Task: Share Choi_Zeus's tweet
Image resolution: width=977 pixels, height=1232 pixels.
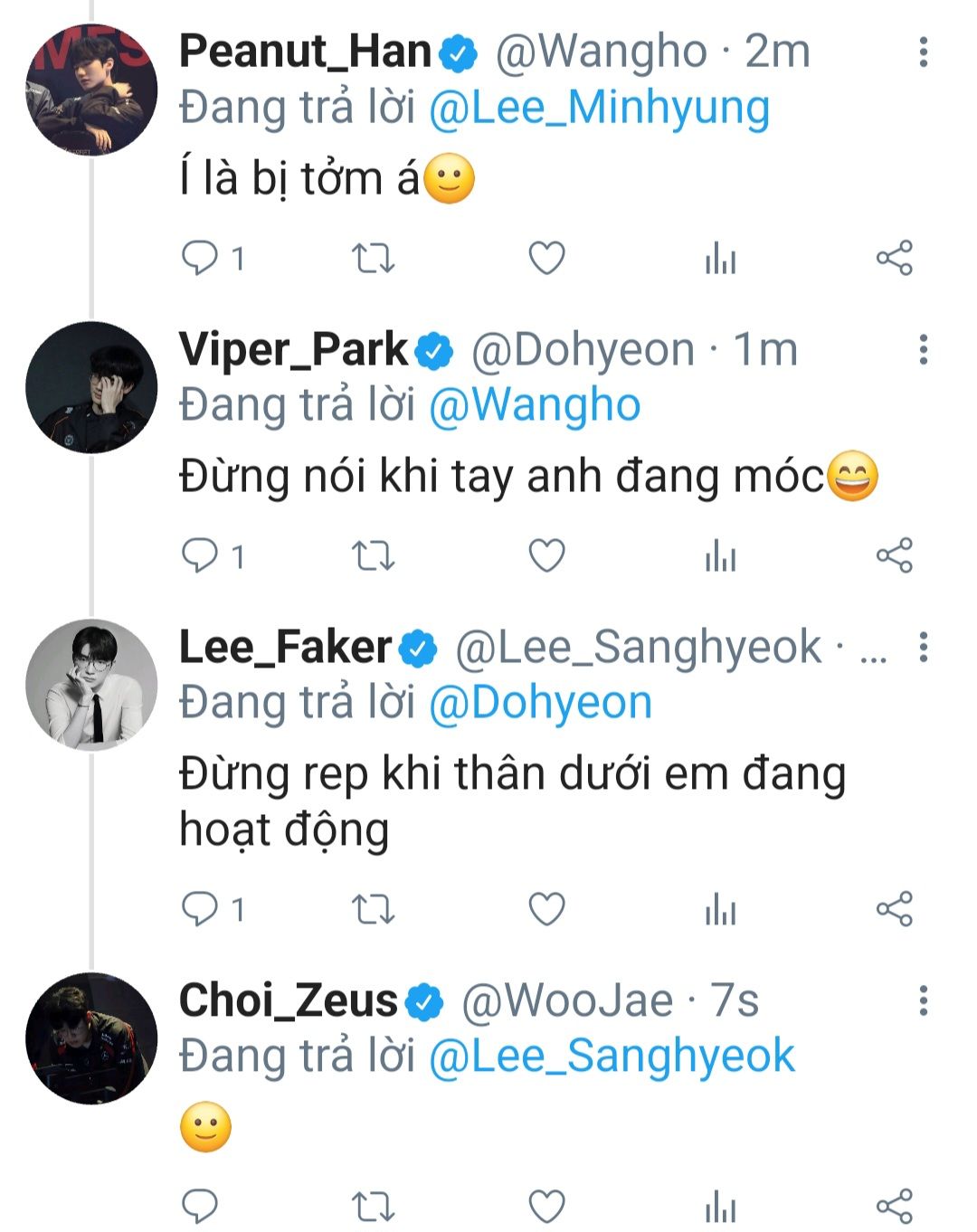Action: [x=894, y=1206]
